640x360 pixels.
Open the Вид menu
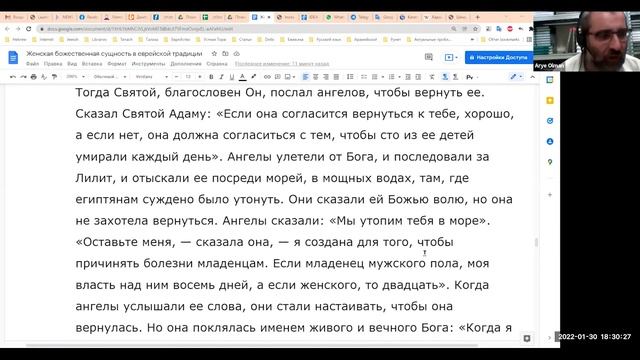[x=72, y=64]
